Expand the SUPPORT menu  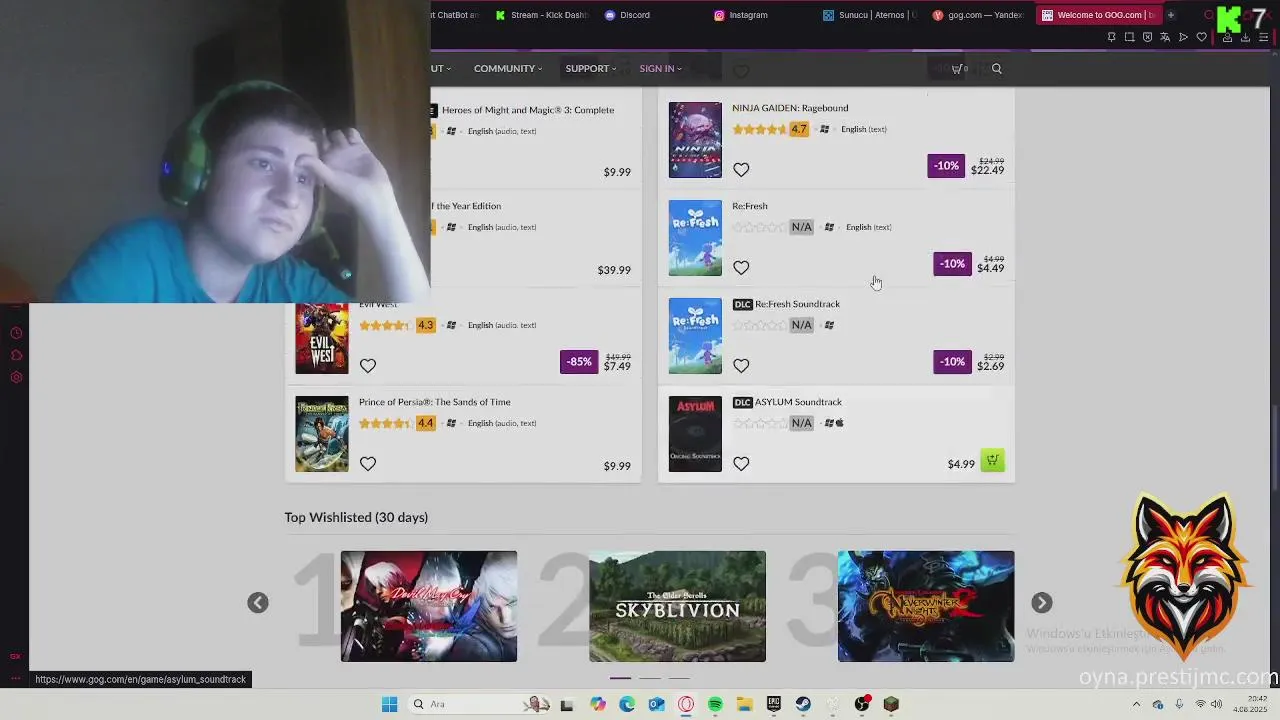pos(590,69)
